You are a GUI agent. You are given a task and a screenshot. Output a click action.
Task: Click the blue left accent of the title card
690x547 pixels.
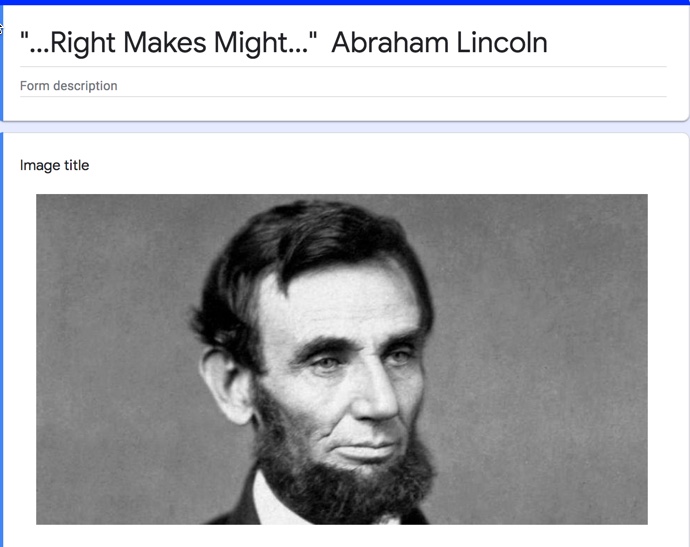point(1,63)
